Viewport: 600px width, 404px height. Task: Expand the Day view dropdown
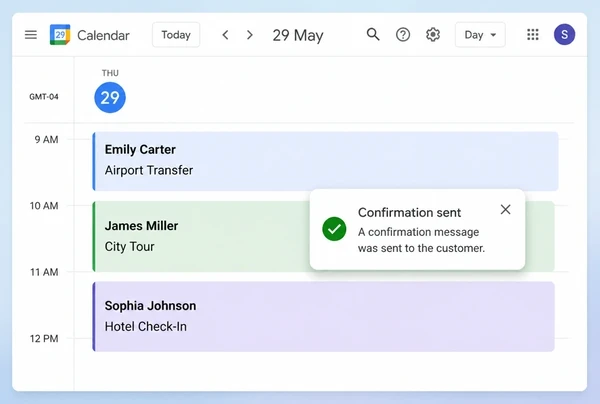click(480, 35)
